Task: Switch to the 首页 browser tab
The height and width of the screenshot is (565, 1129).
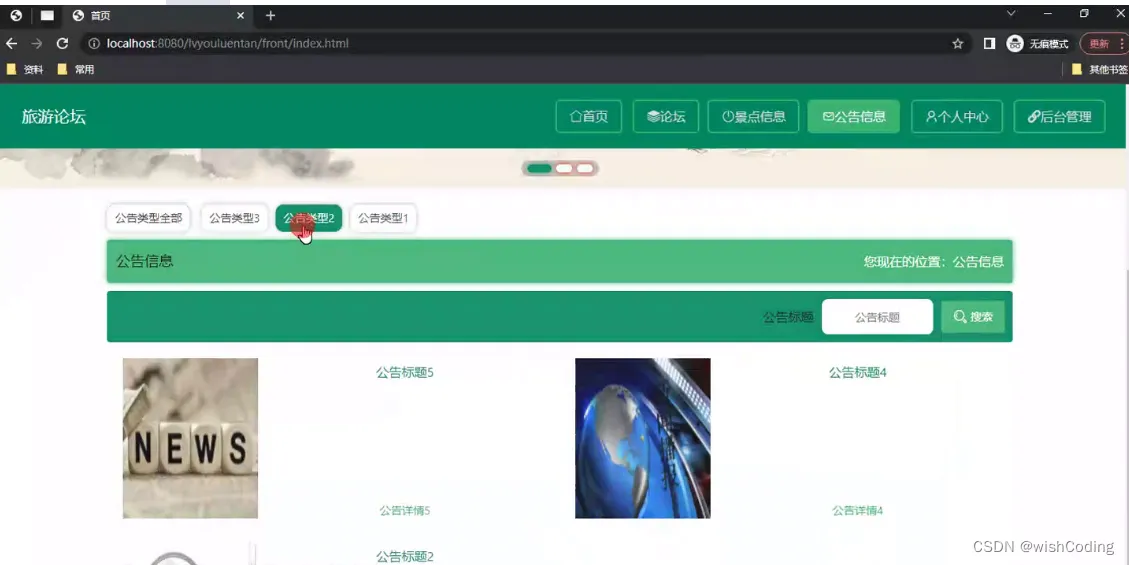Action: tap(158, 15)
